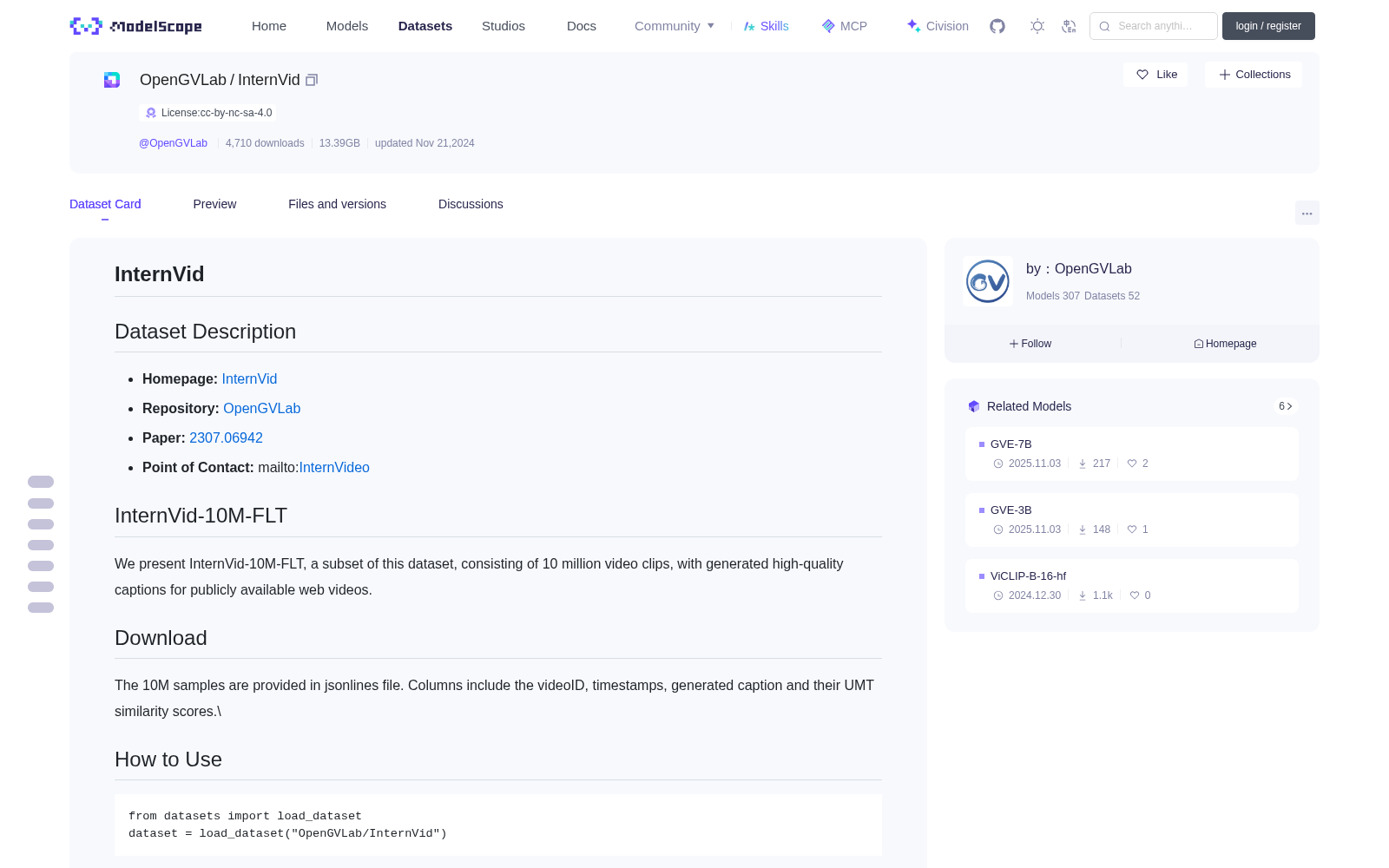The width and height of the screenshot is (1389, 868).
Task: Open the InternVid homepage link
Action: pyautogui.click(x=249, y=379)
